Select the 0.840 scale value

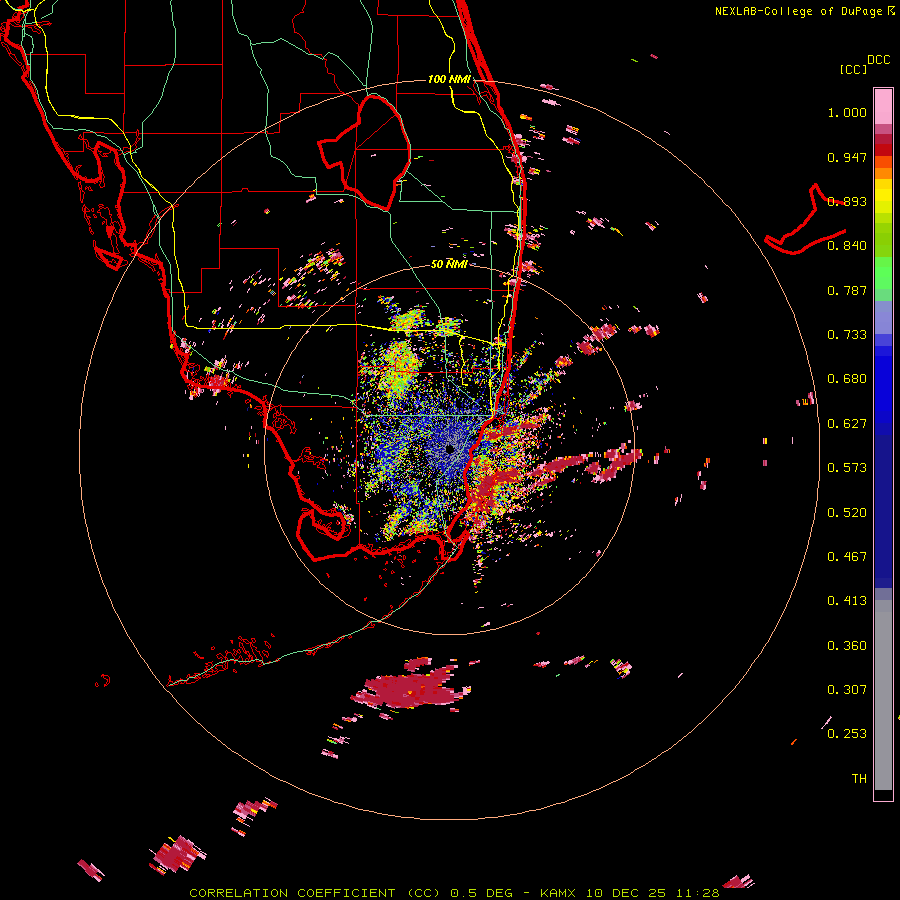click(x=847, y=246)
